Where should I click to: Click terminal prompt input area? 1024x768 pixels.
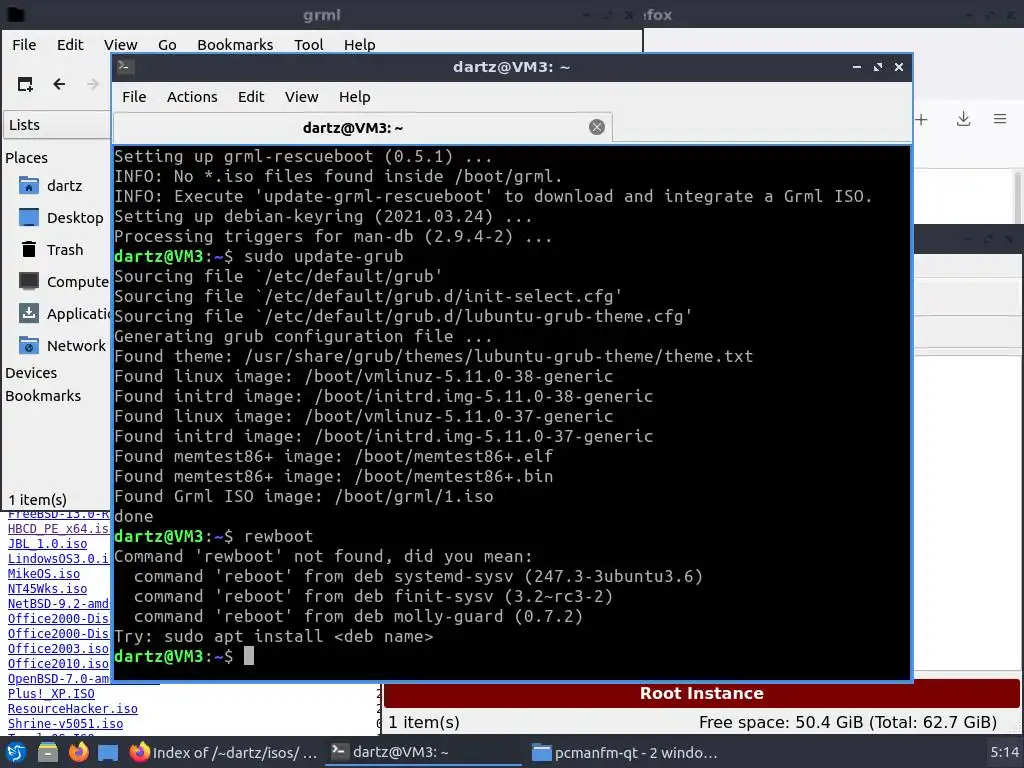pyautogui.click(x=249, y=656)
